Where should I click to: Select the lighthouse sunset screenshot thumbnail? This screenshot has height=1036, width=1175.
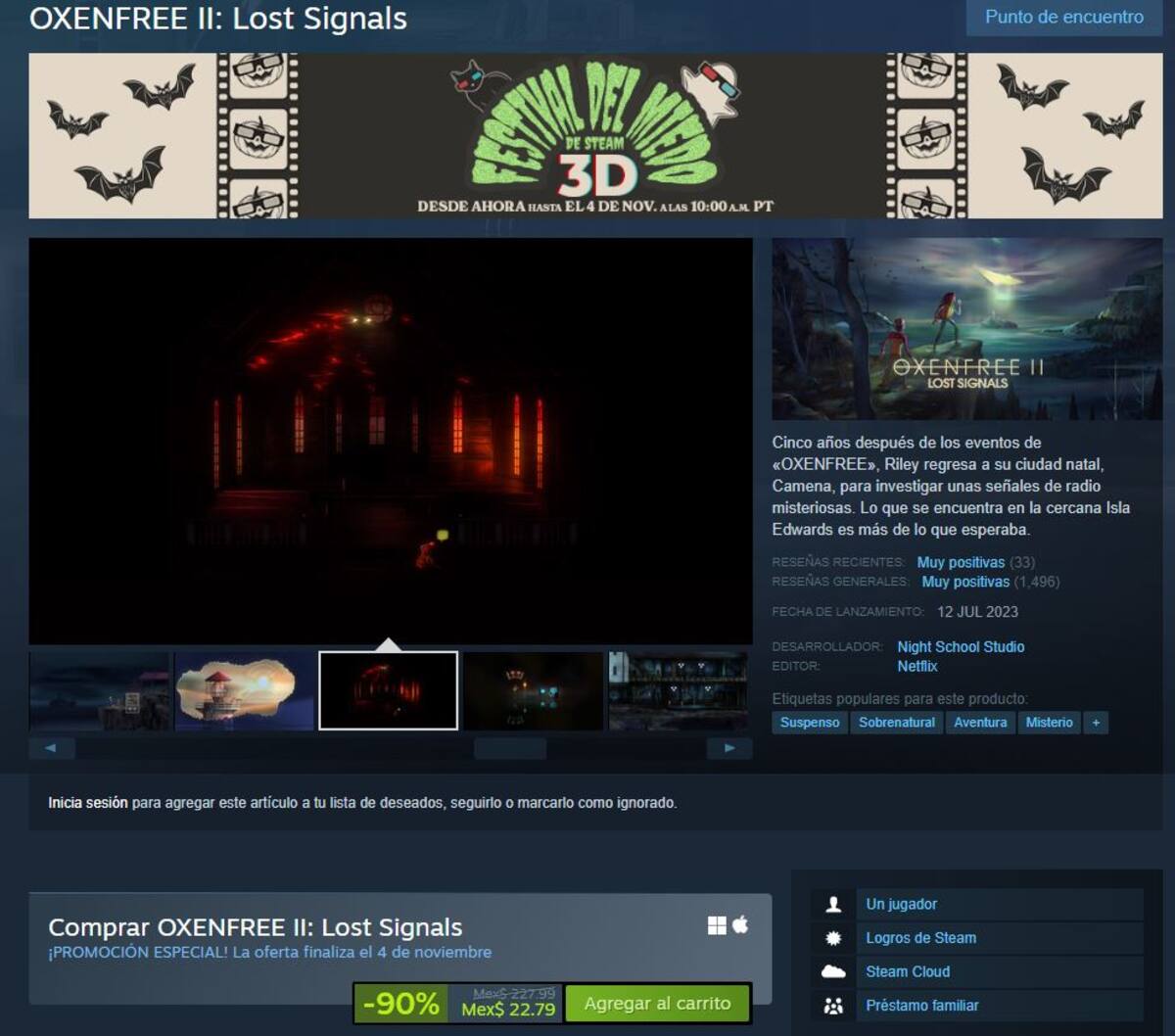pyautogui.click(x=245, y=691)
